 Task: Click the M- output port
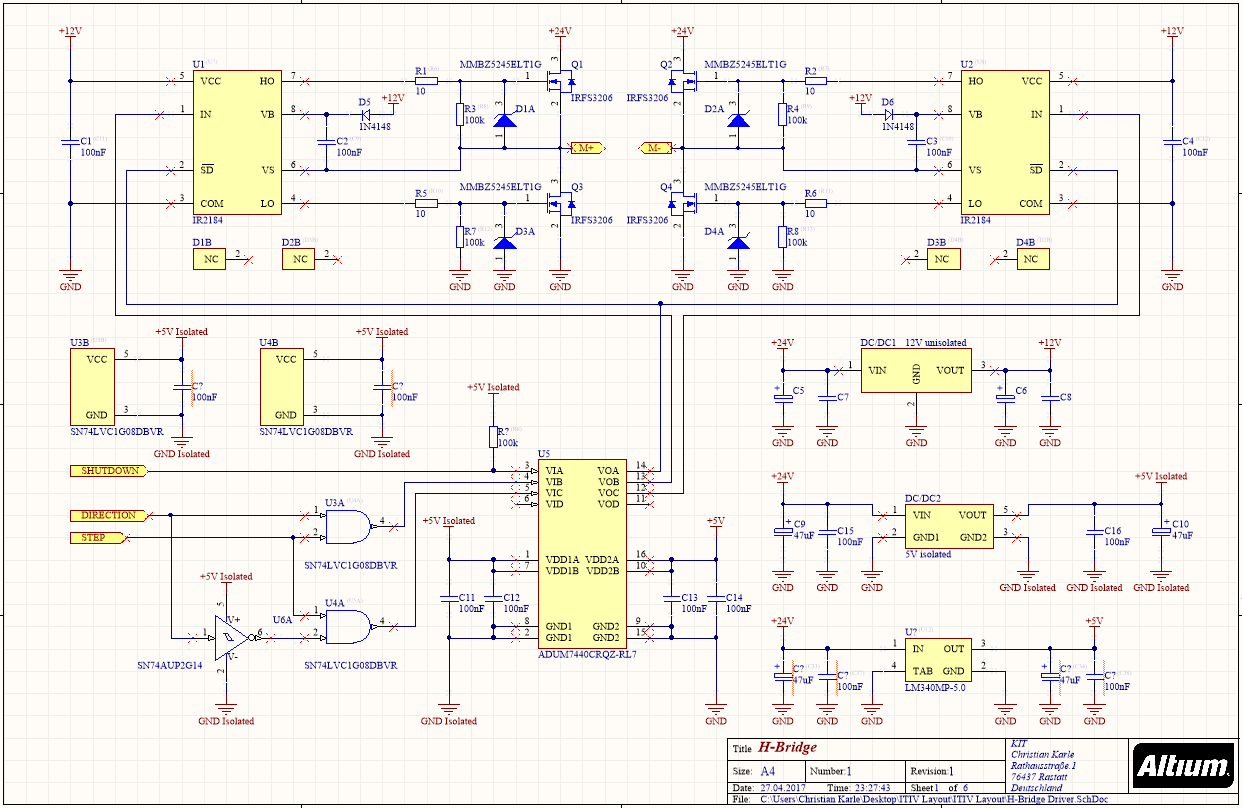(654, 148)
